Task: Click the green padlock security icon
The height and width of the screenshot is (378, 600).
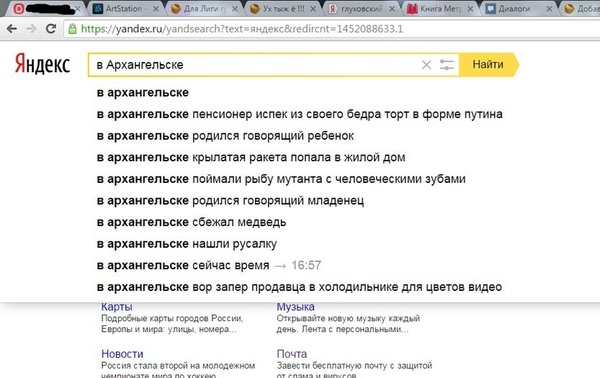Action: 72,29
